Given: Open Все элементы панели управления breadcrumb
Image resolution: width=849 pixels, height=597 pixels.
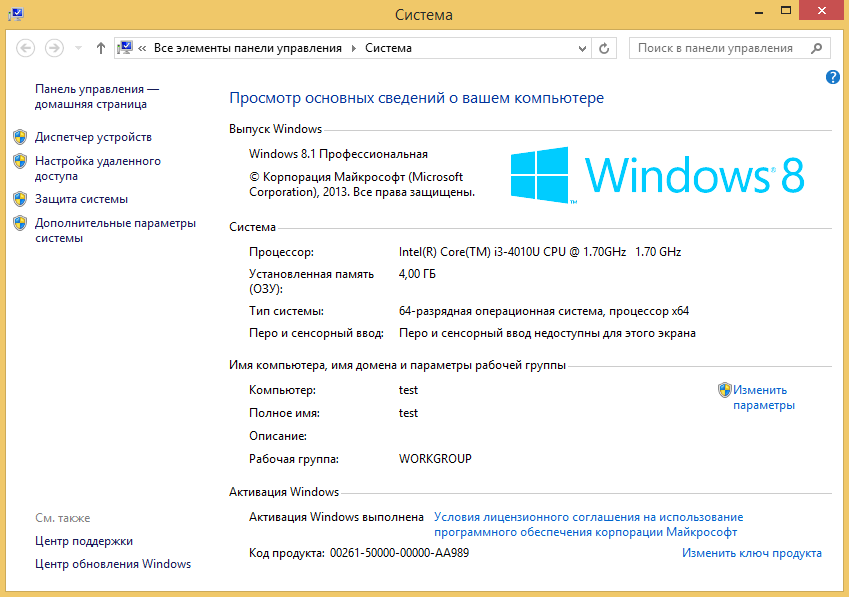Looking at the screenshot, I should pos(247,48).
